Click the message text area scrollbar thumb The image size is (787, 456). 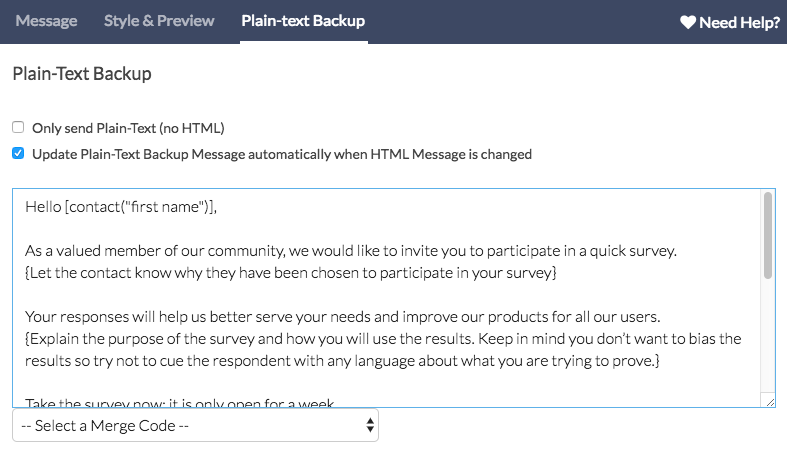click(x=768, y=235)
